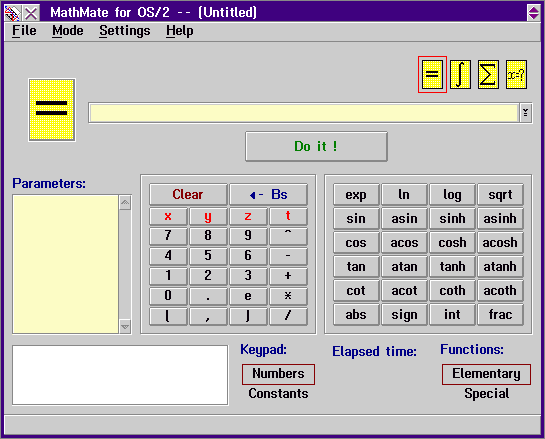Screen dimensions: 545x439
Task: Insert the frac function
Action: click(x=500, y=314)
